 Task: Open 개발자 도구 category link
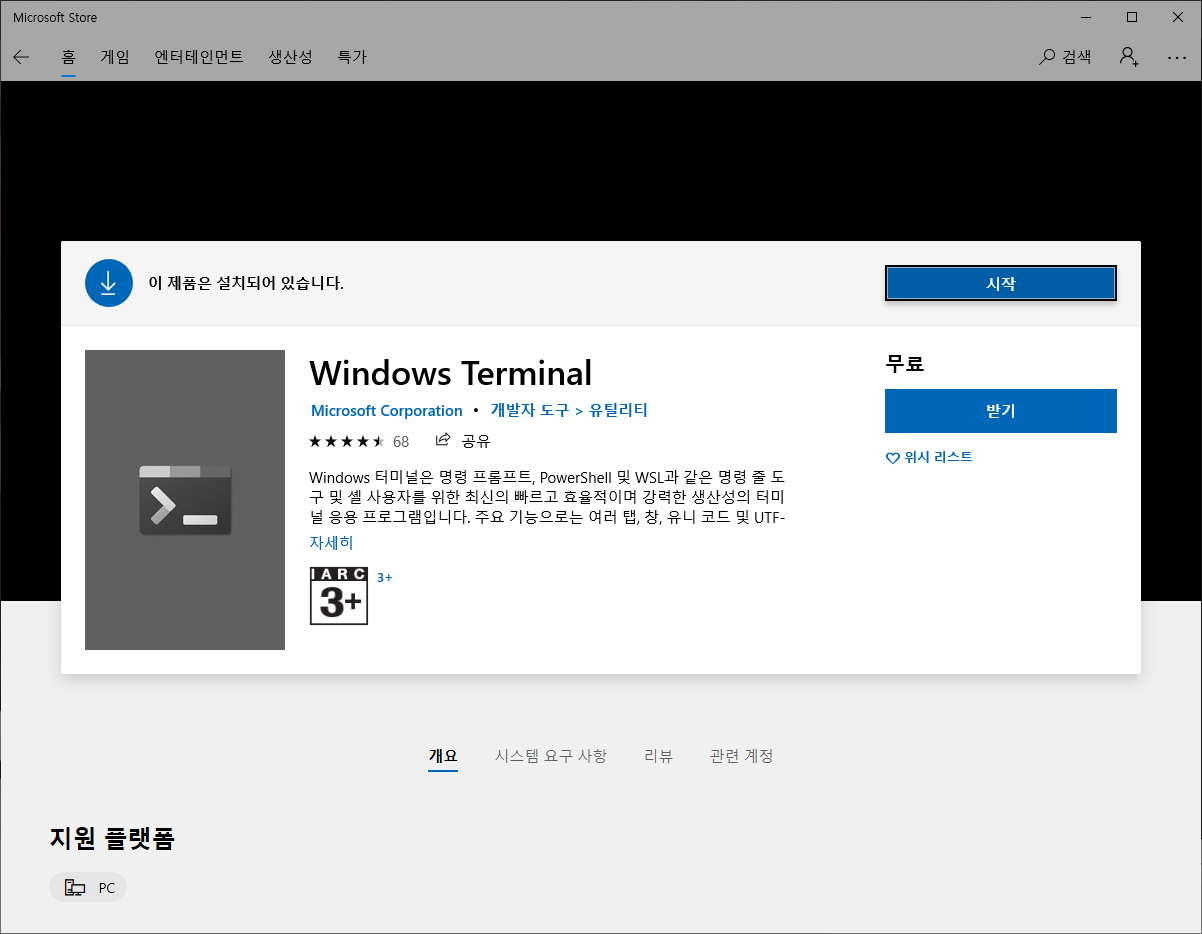(x=530, y=410)
